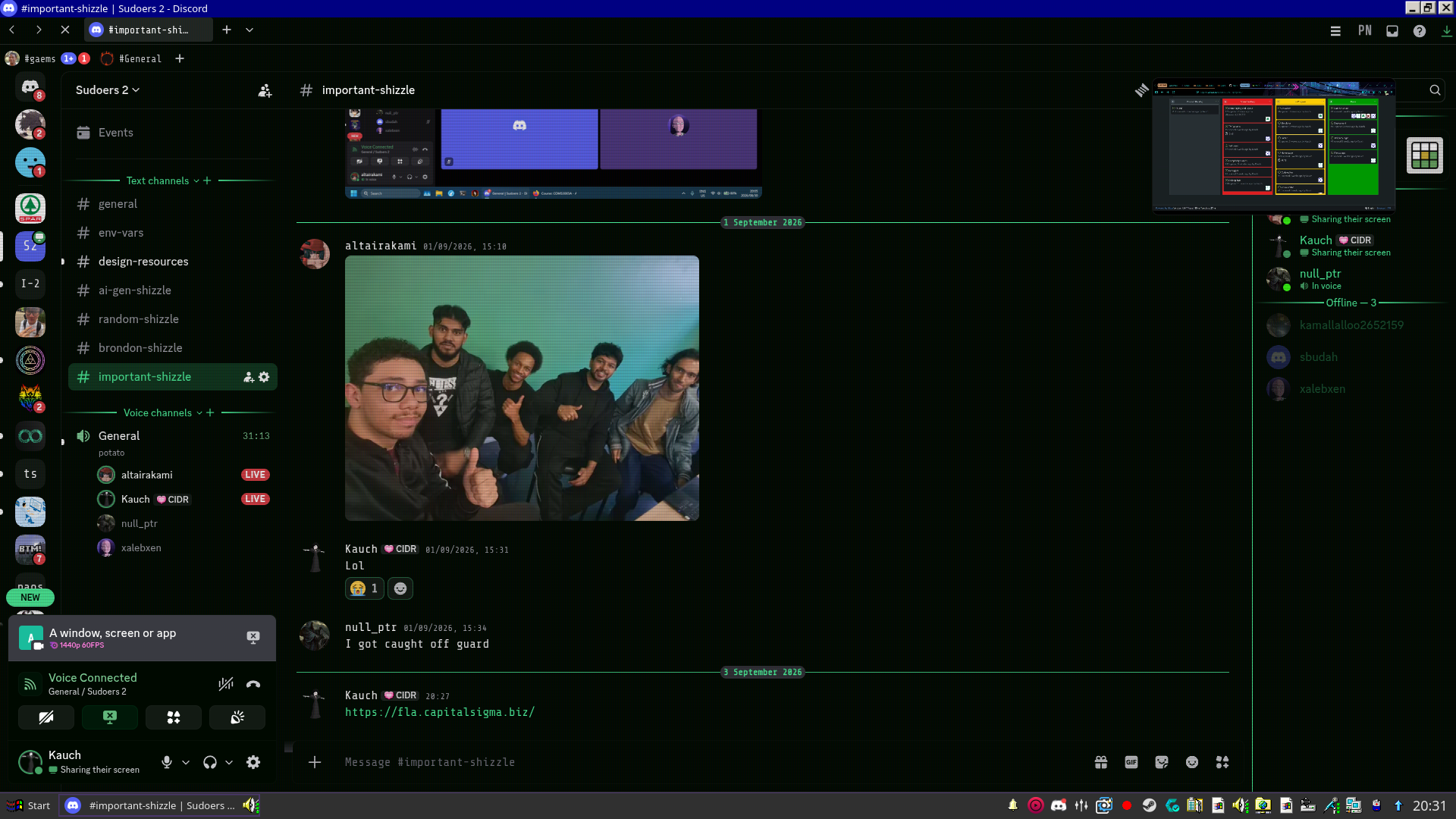Viewport: 1456px width, 819px height.
Task: Open a new tab with the plus button
Action: (227, 30)
